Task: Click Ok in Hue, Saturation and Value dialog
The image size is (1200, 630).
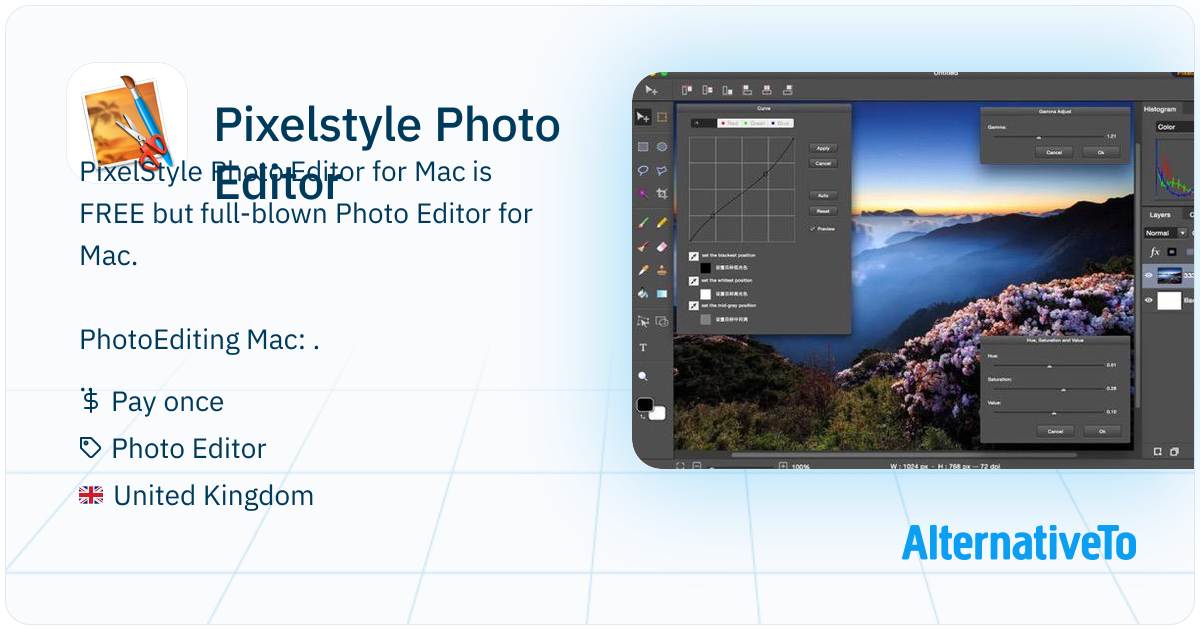Action: click(1102, 431)
